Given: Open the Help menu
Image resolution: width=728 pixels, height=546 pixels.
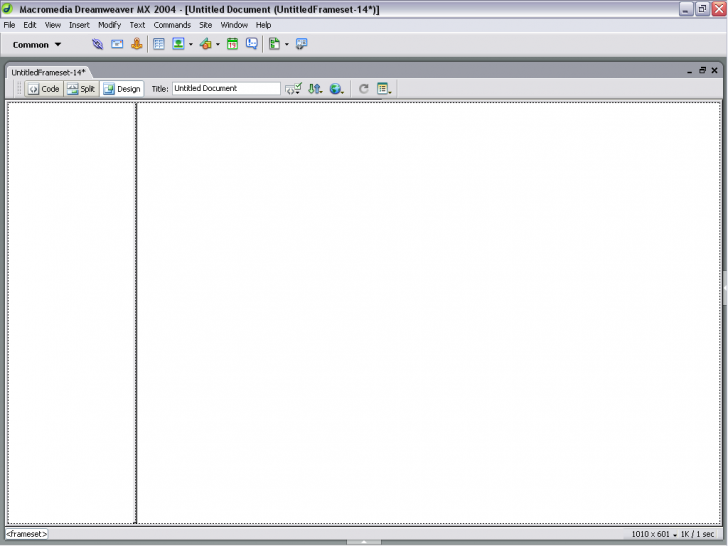Looking at the screenshot, I should point(263,25).
